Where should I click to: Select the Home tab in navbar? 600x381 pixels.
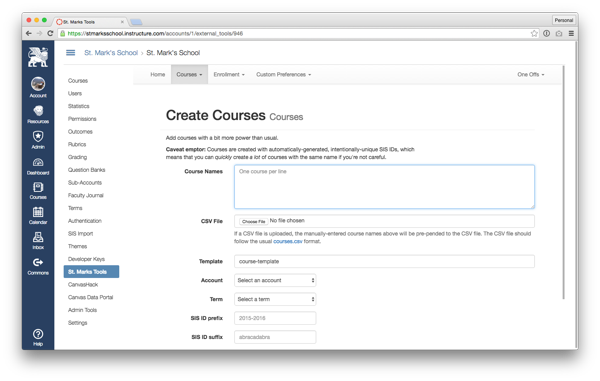pos(158,75)
